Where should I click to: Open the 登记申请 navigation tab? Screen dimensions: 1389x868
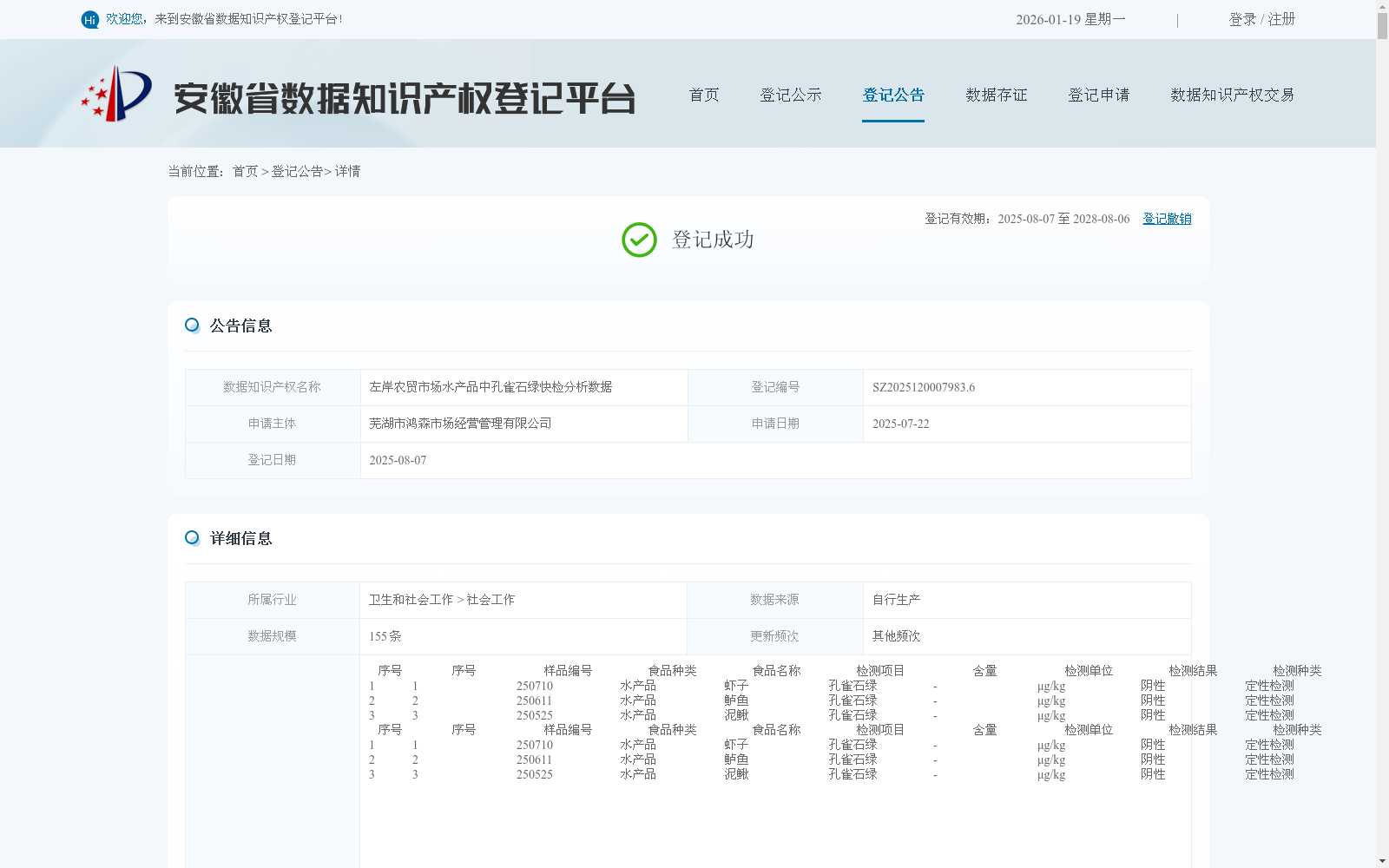(1099, 95)
